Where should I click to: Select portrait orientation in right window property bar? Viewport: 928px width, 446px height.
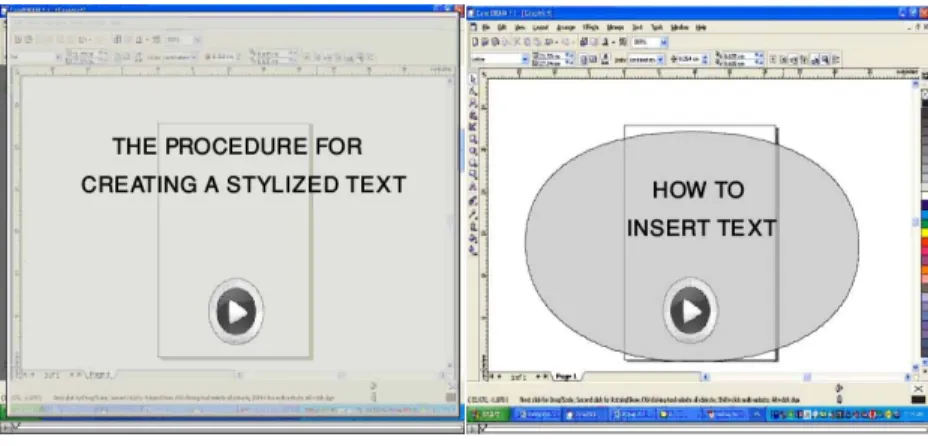[584, 59]
